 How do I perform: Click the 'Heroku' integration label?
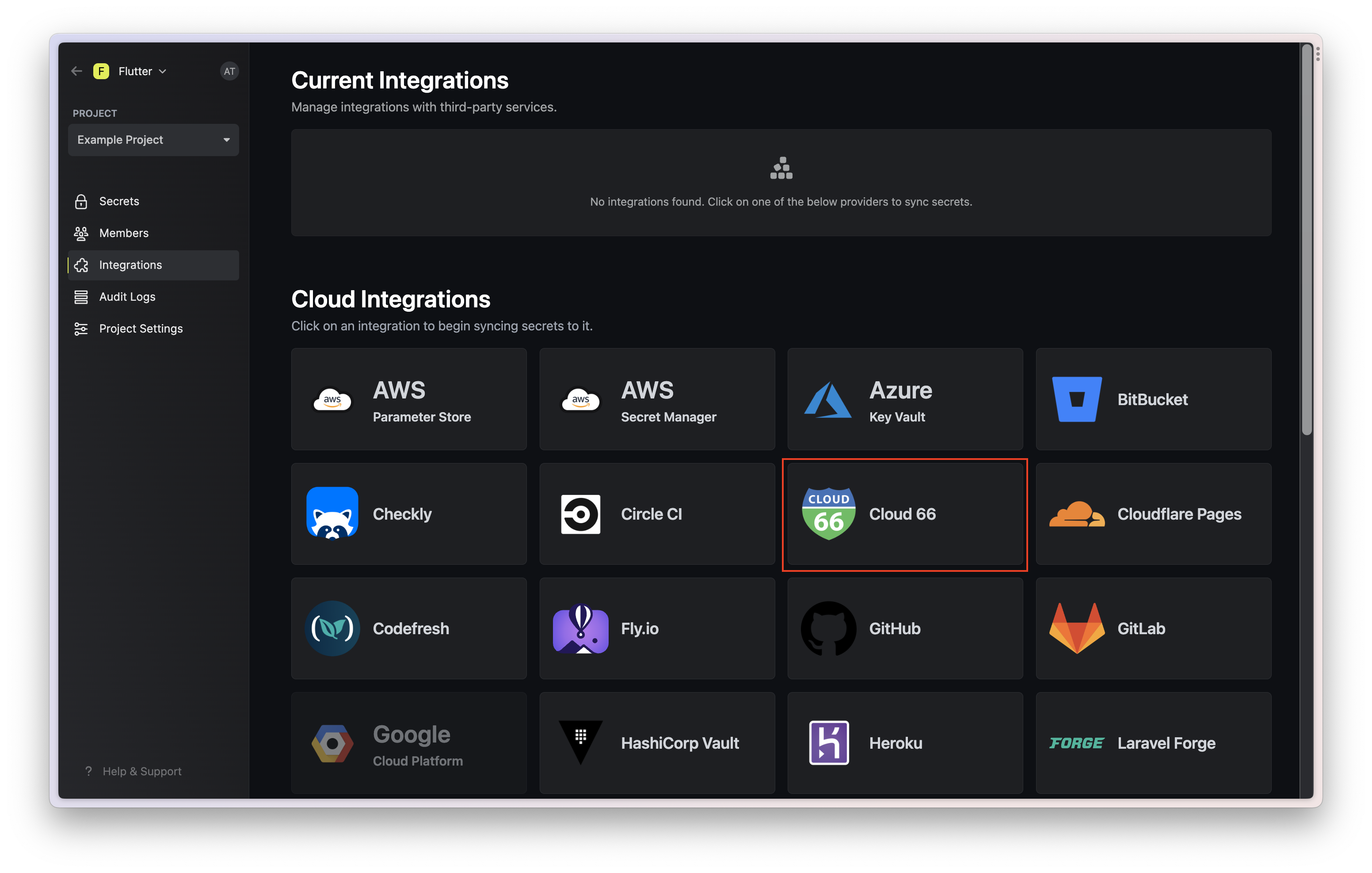[x=896, y=743]
